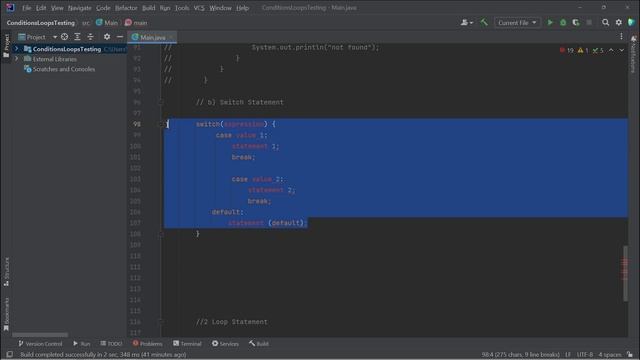Open the Problems tool window

[147, 344]
